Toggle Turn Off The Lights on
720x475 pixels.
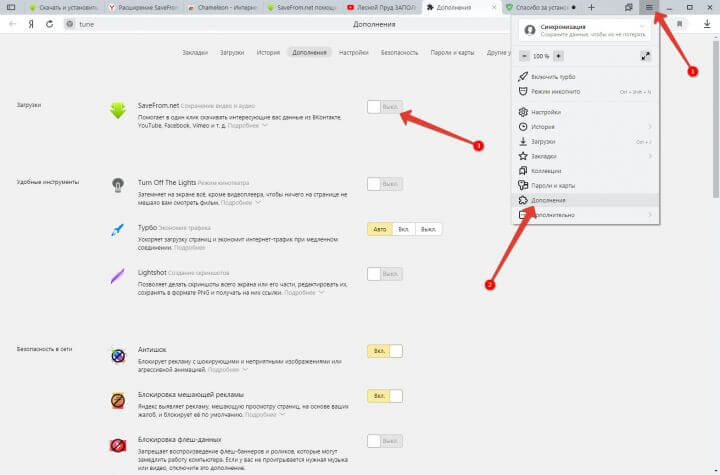tap(385, 184)
